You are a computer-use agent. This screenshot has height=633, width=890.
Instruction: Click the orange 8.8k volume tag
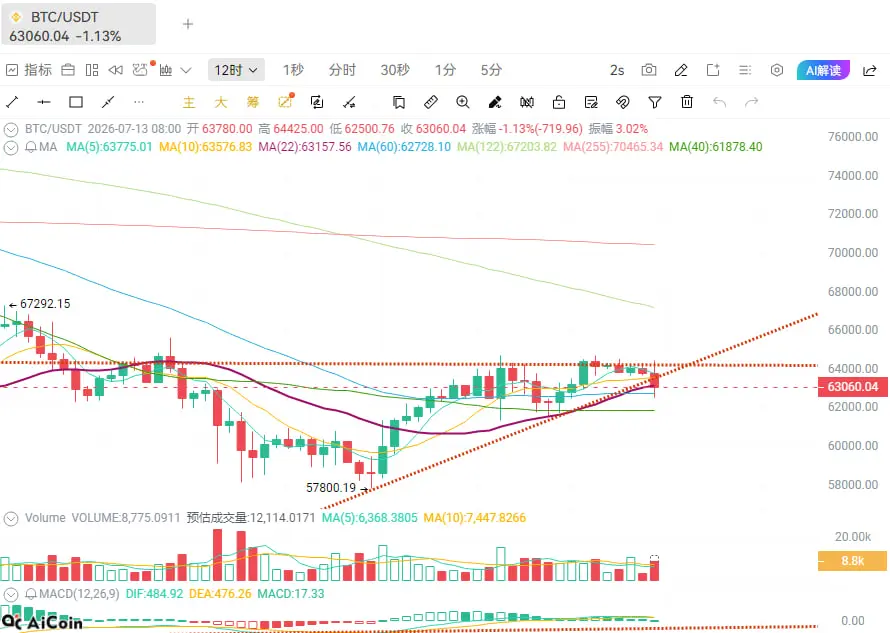coord(852,561)
